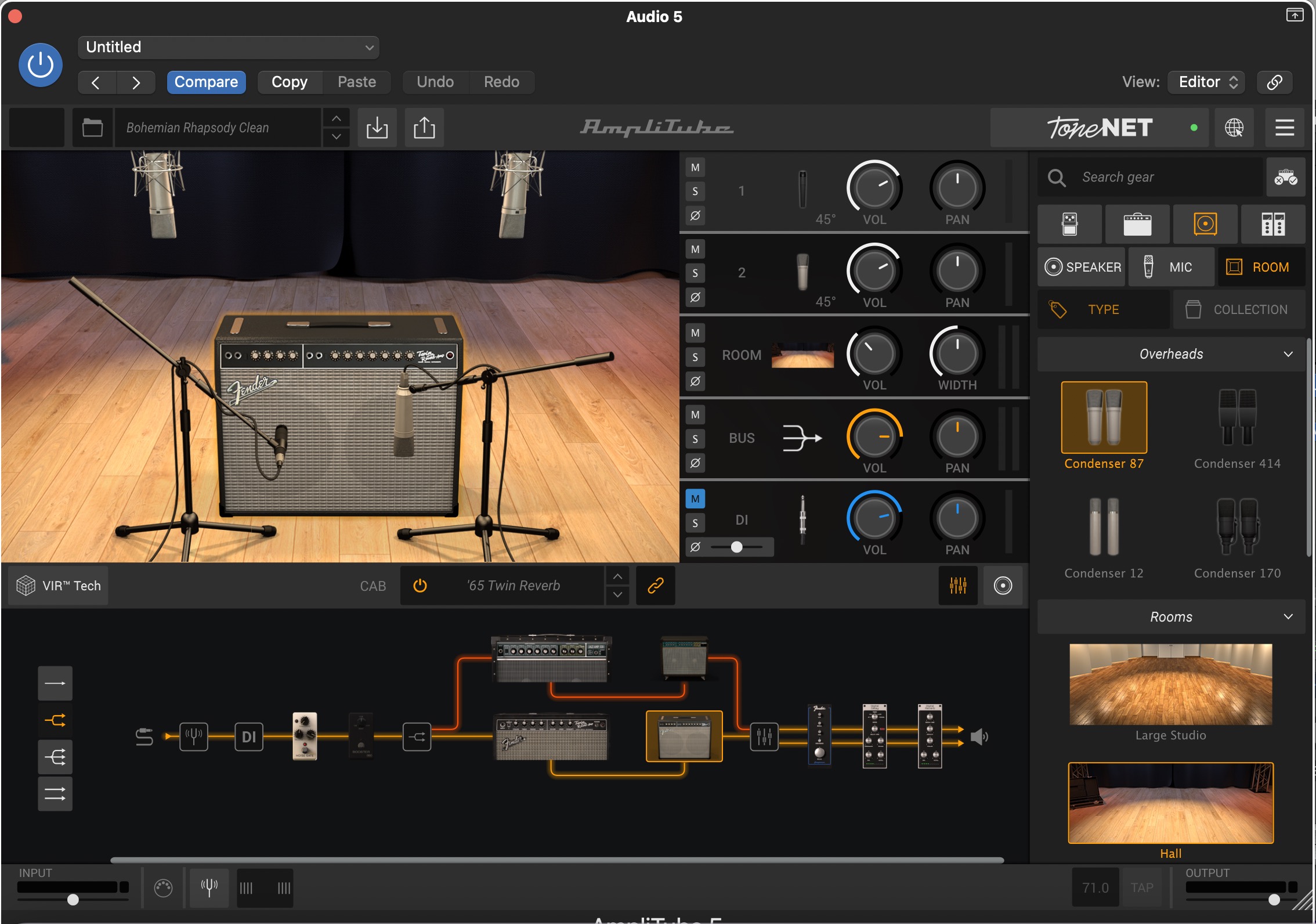This screenshot has height=924, width=1316.
Task: Click the link icon beside Editor view
Action: (1274, 82)
